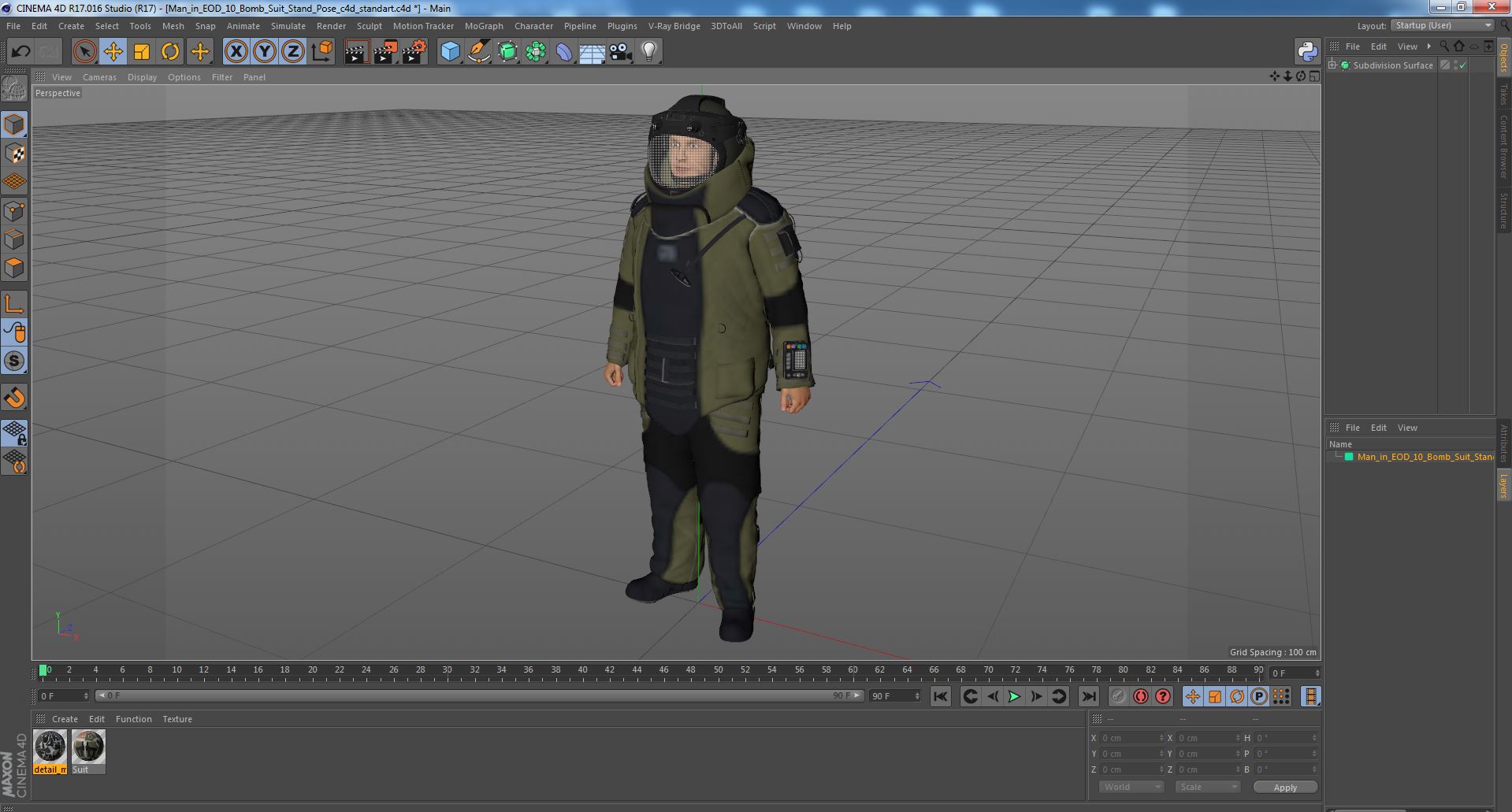
Task: Click the X position input field
Action: (x=1131, y=738)
